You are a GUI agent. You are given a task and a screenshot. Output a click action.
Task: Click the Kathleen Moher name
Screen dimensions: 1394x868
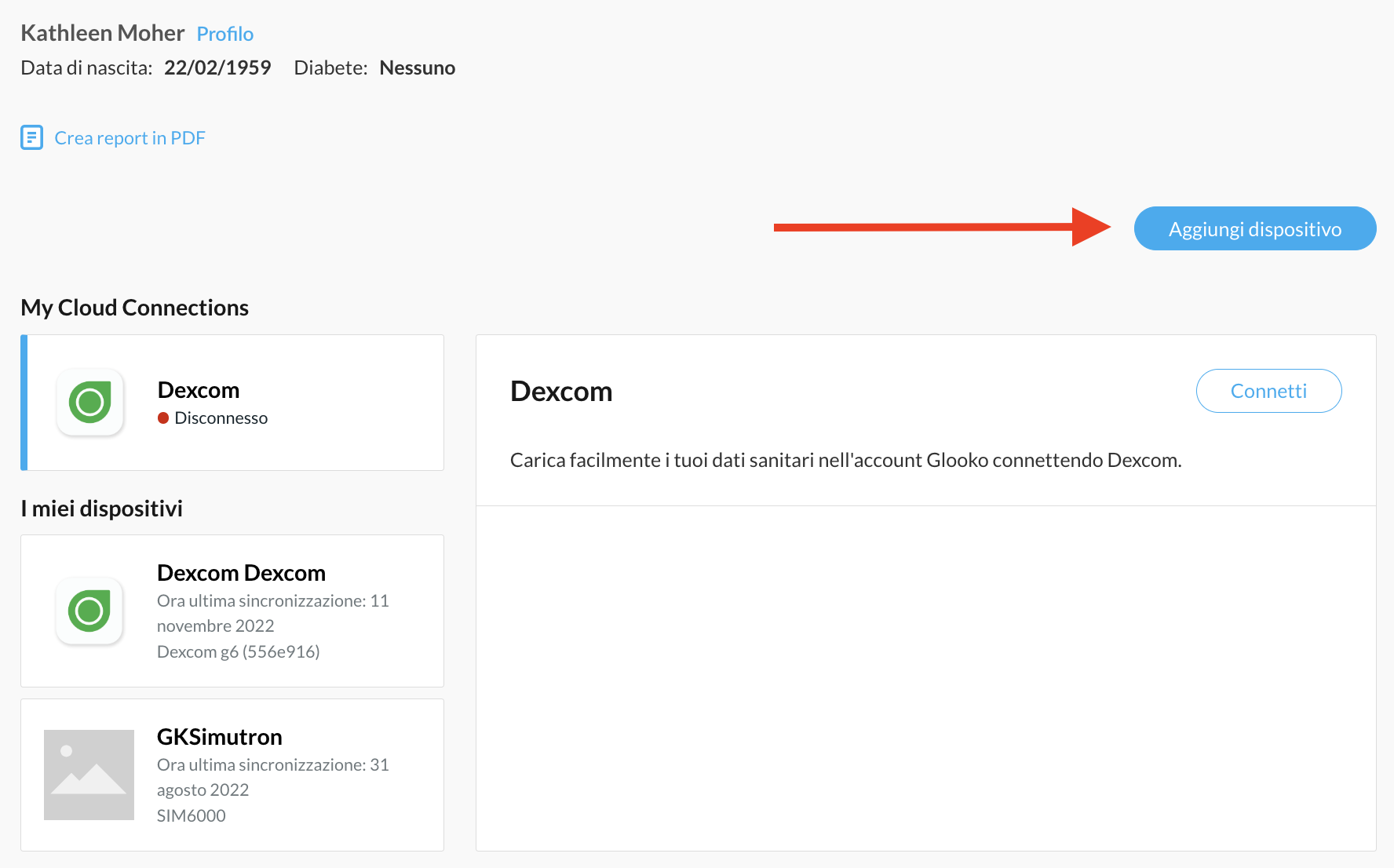[x=103, y=33]
